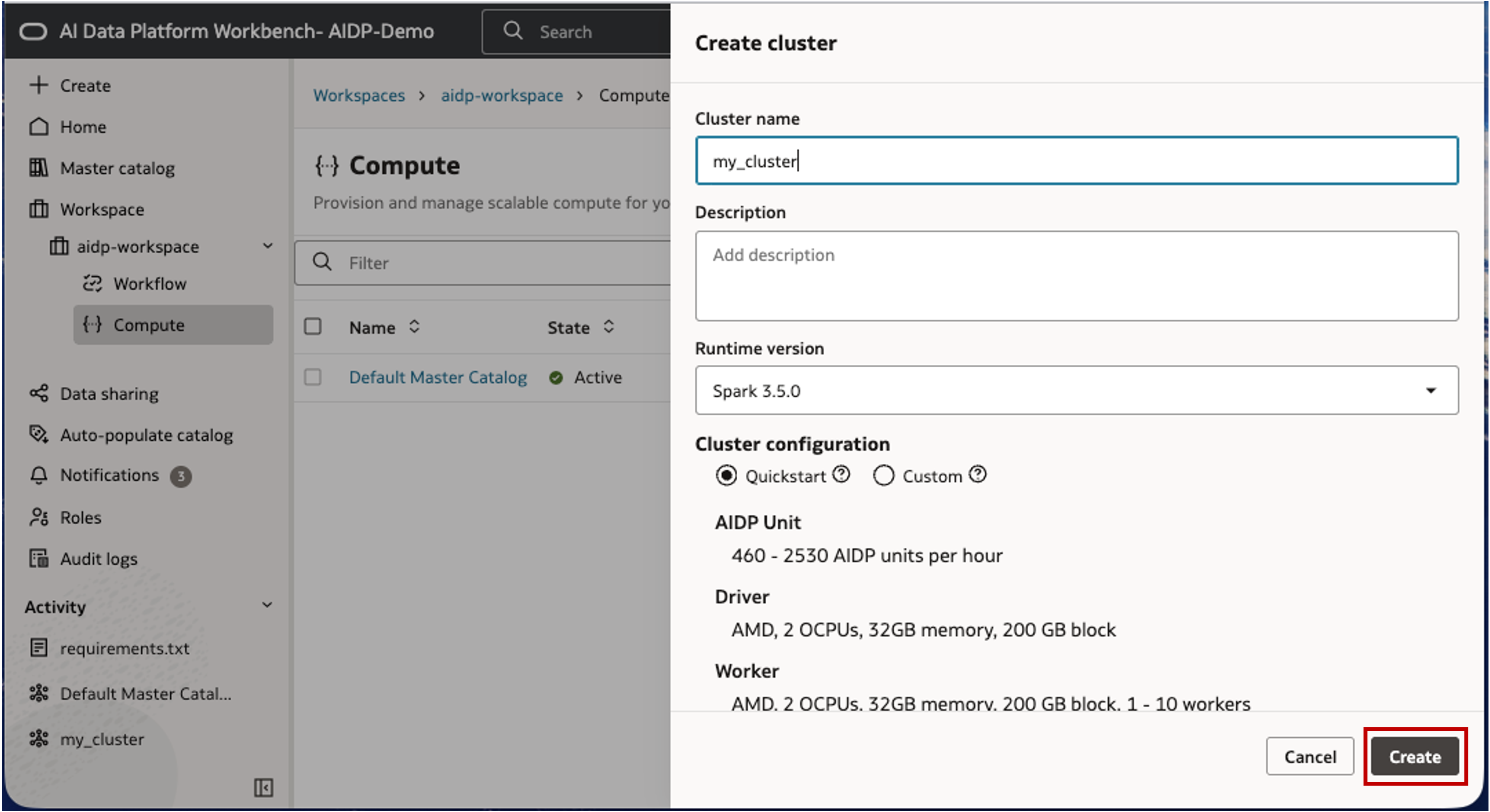Viewport: 1490px width, 812px height.
Task: Collapse the aidp-workspace tree node
Action: coord(267,245)
